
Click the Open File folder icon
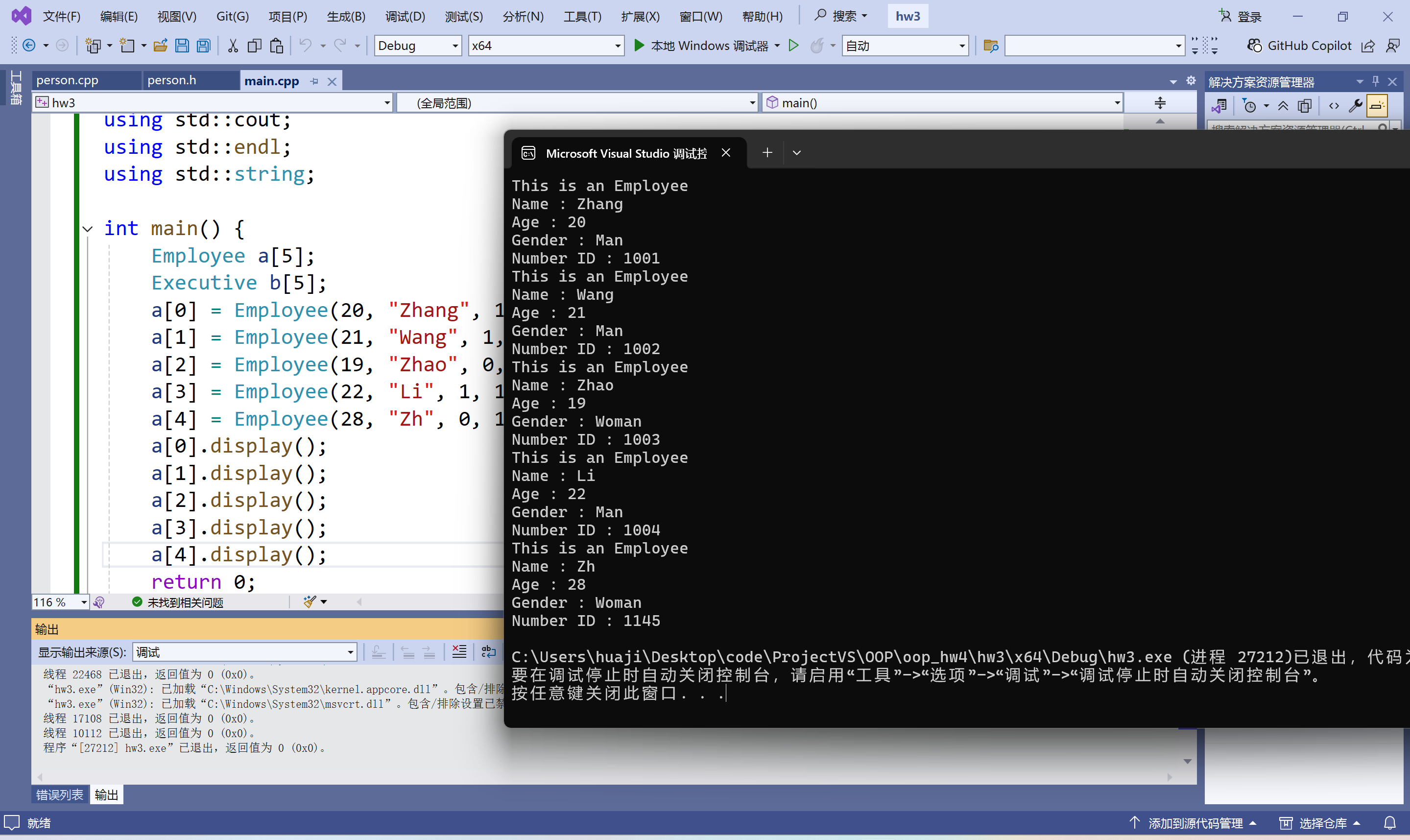[161, 46]
